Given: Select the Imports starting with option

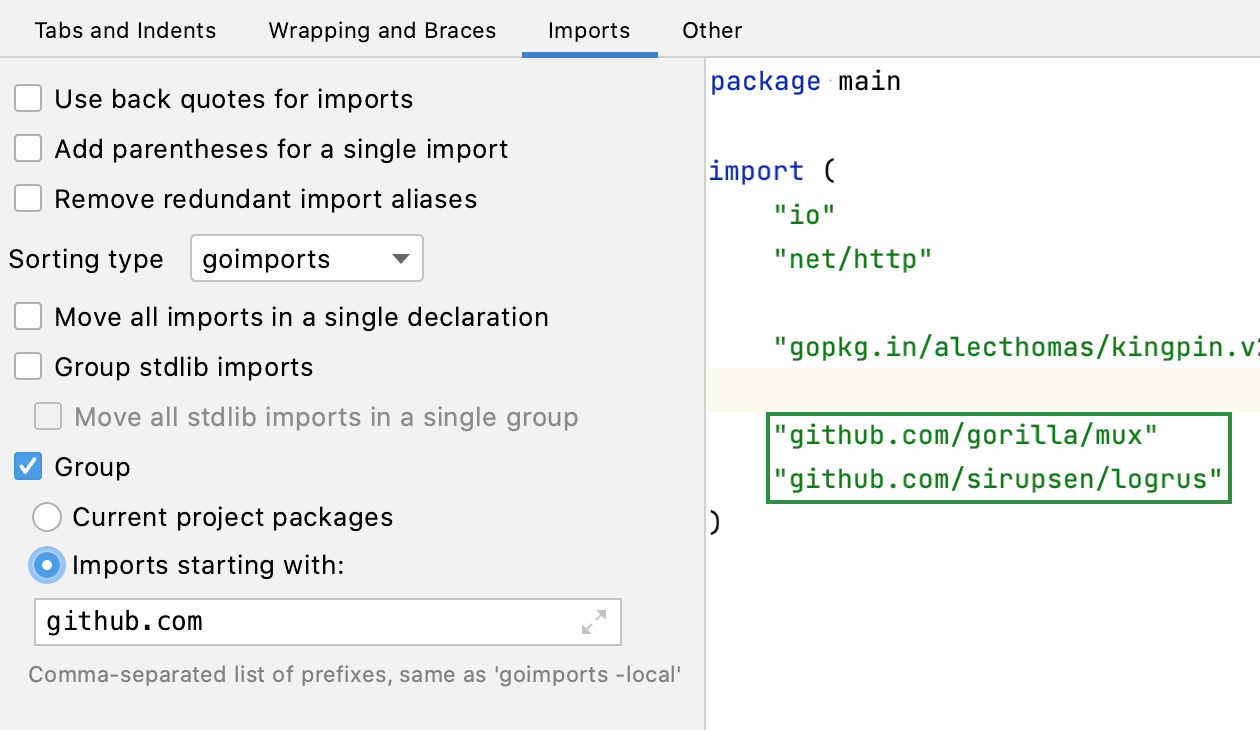Looking at the screenshot, I should pyautogui.click(x=46, y=565).
